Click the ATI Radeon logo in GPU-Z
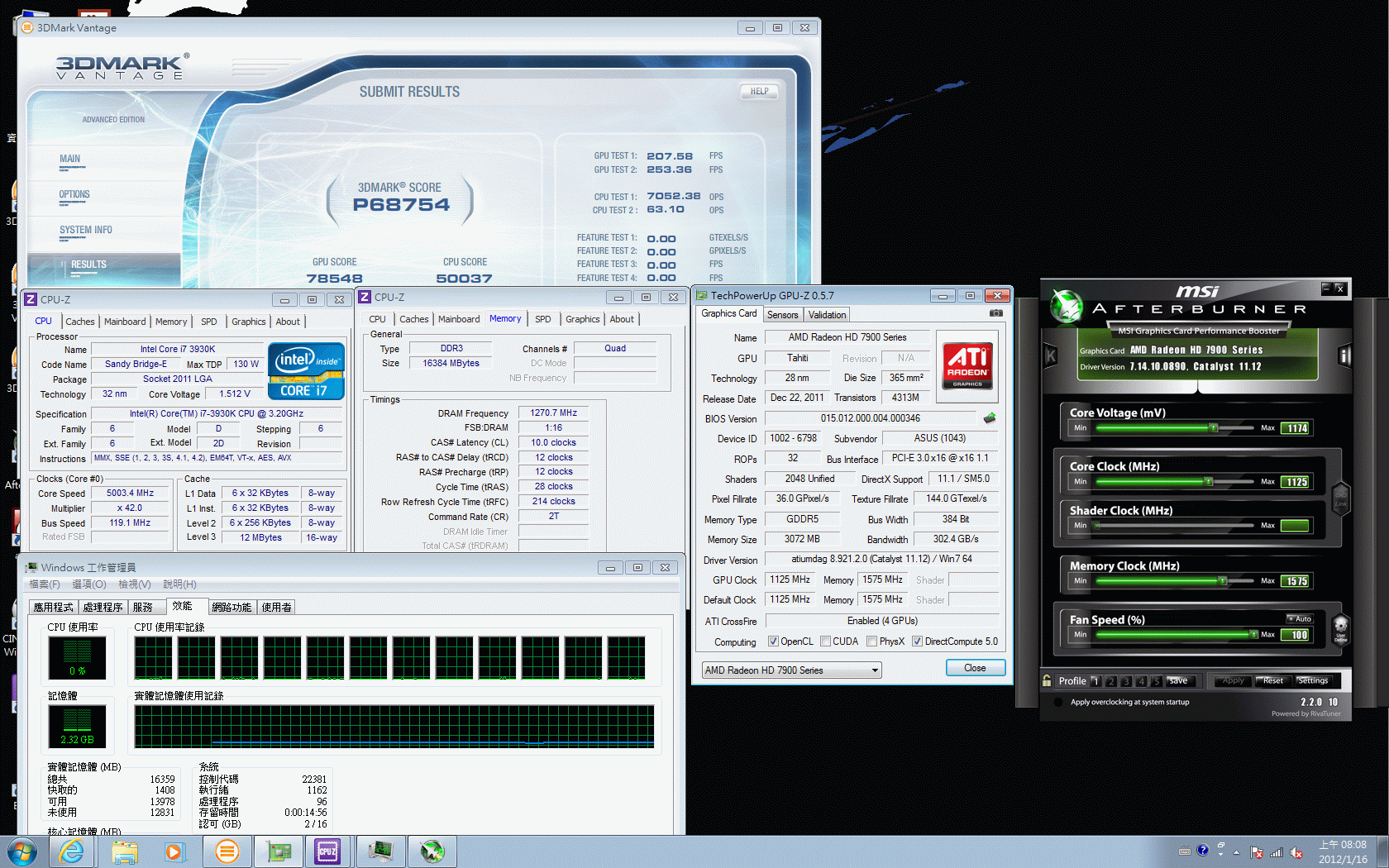The width and height of the screenshot is (1389, 868). (967, 366)
